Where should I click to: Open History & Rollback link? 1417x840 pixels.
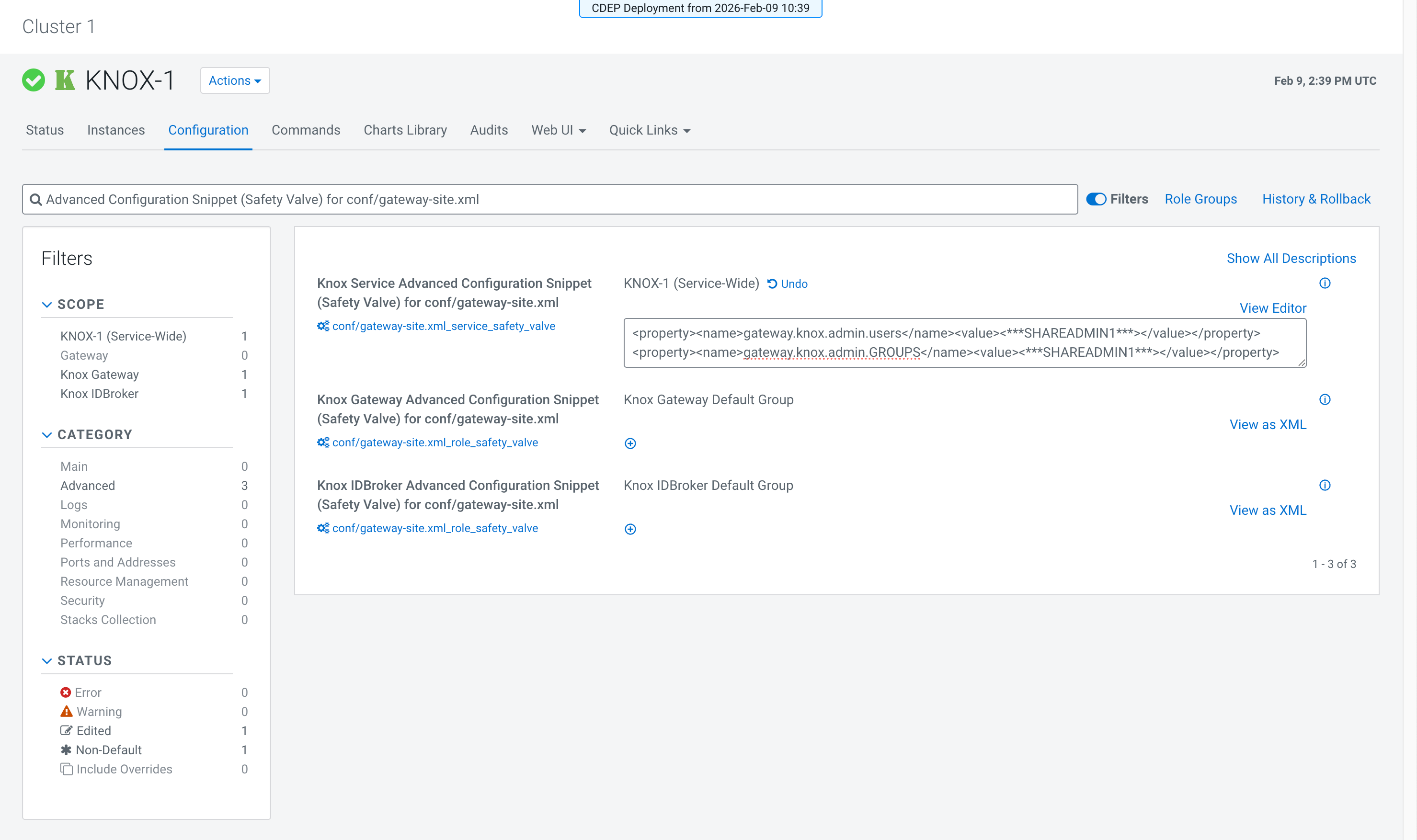[x=1315, y=199]
